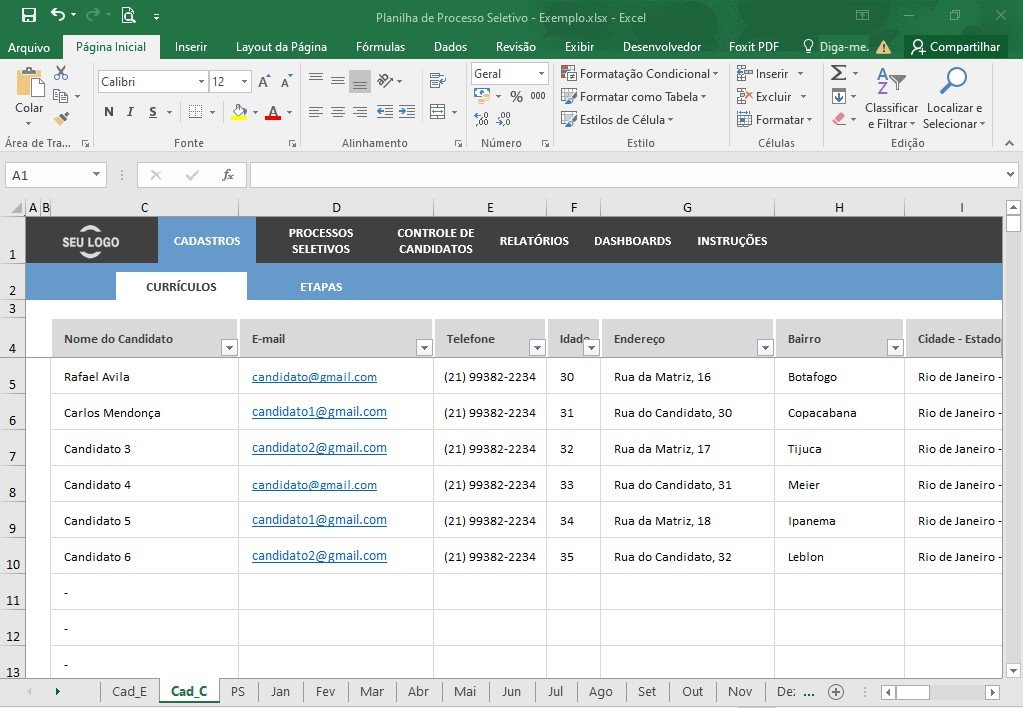Align text to the left
Viewport: 1023px width, 708px height.
tap(315, 112)
